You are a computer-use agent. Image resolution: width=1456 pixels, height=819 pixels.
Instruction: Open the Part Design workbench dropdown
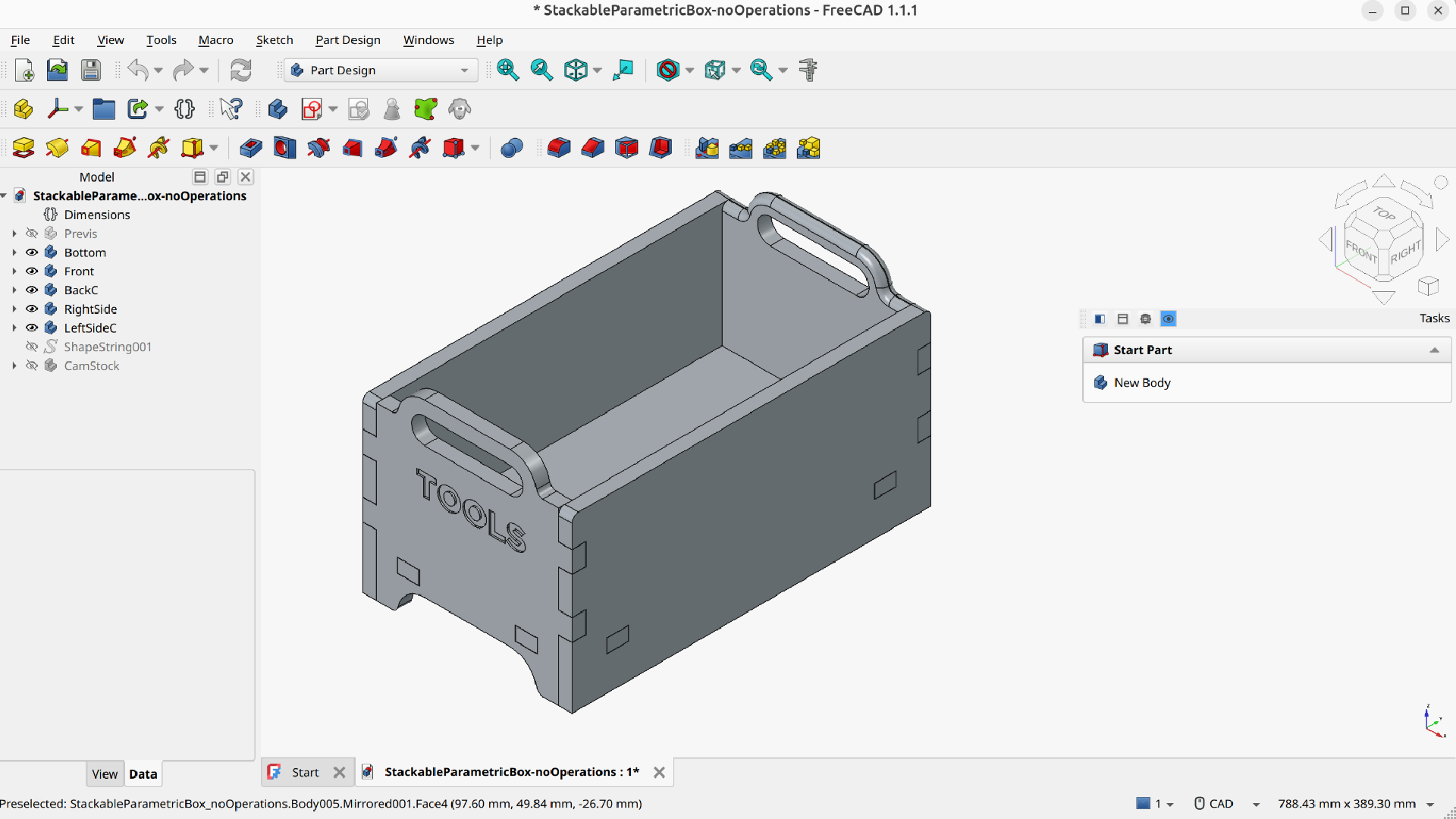(x=381, y=71)
